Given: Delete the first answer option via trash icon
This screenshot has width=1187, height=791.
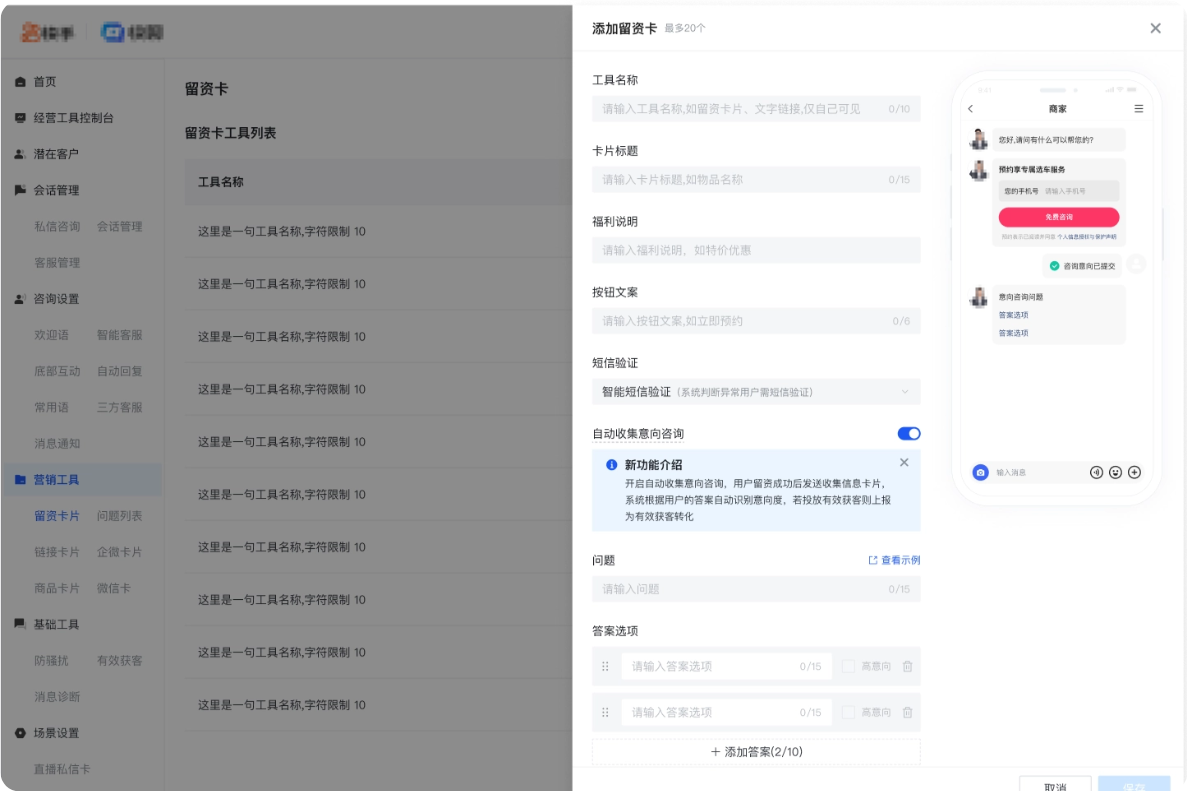Looking at the screenshot, I should coord(907,665).
